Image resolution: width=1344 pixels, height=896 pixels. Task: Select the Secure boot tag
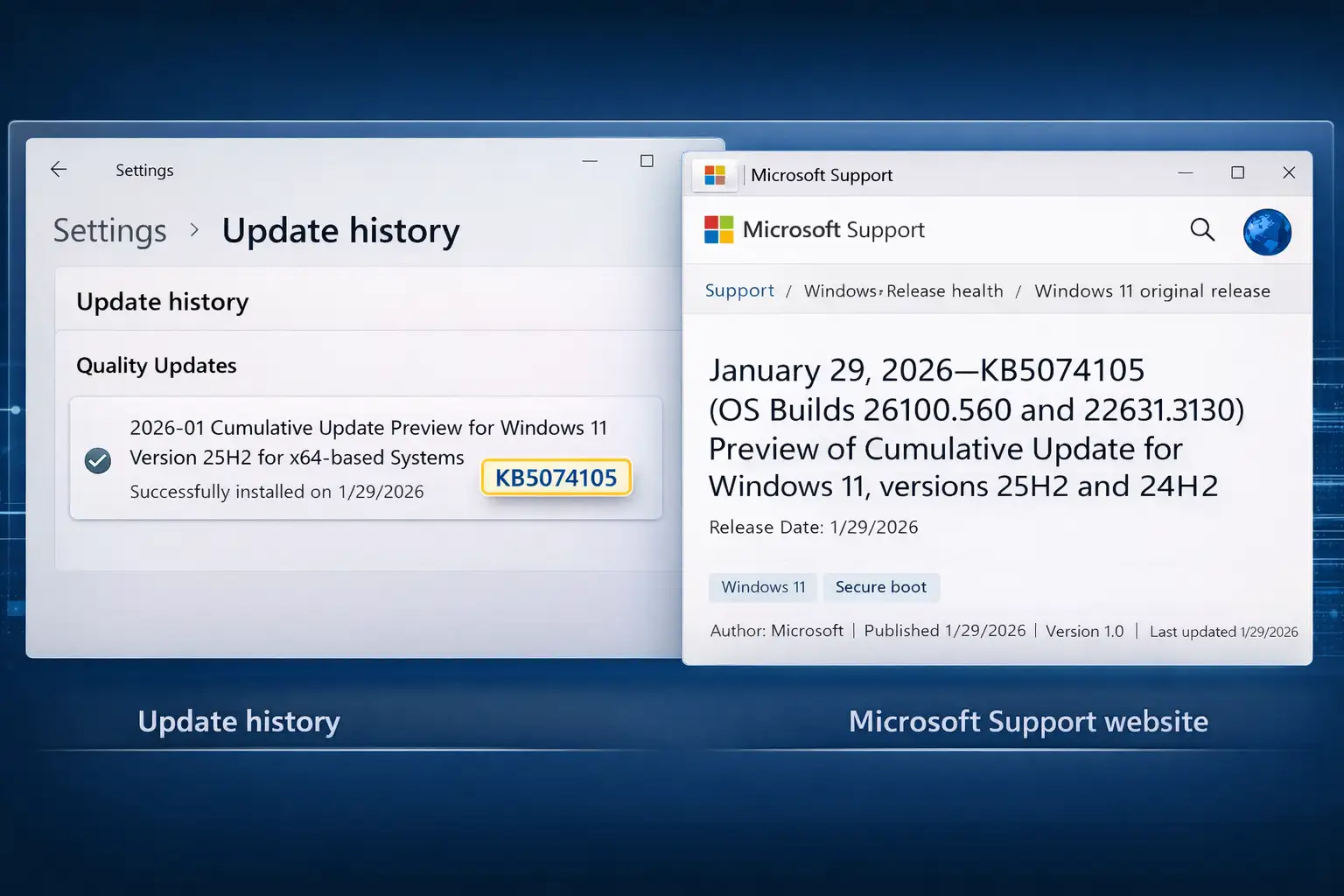tap(881, 587)
